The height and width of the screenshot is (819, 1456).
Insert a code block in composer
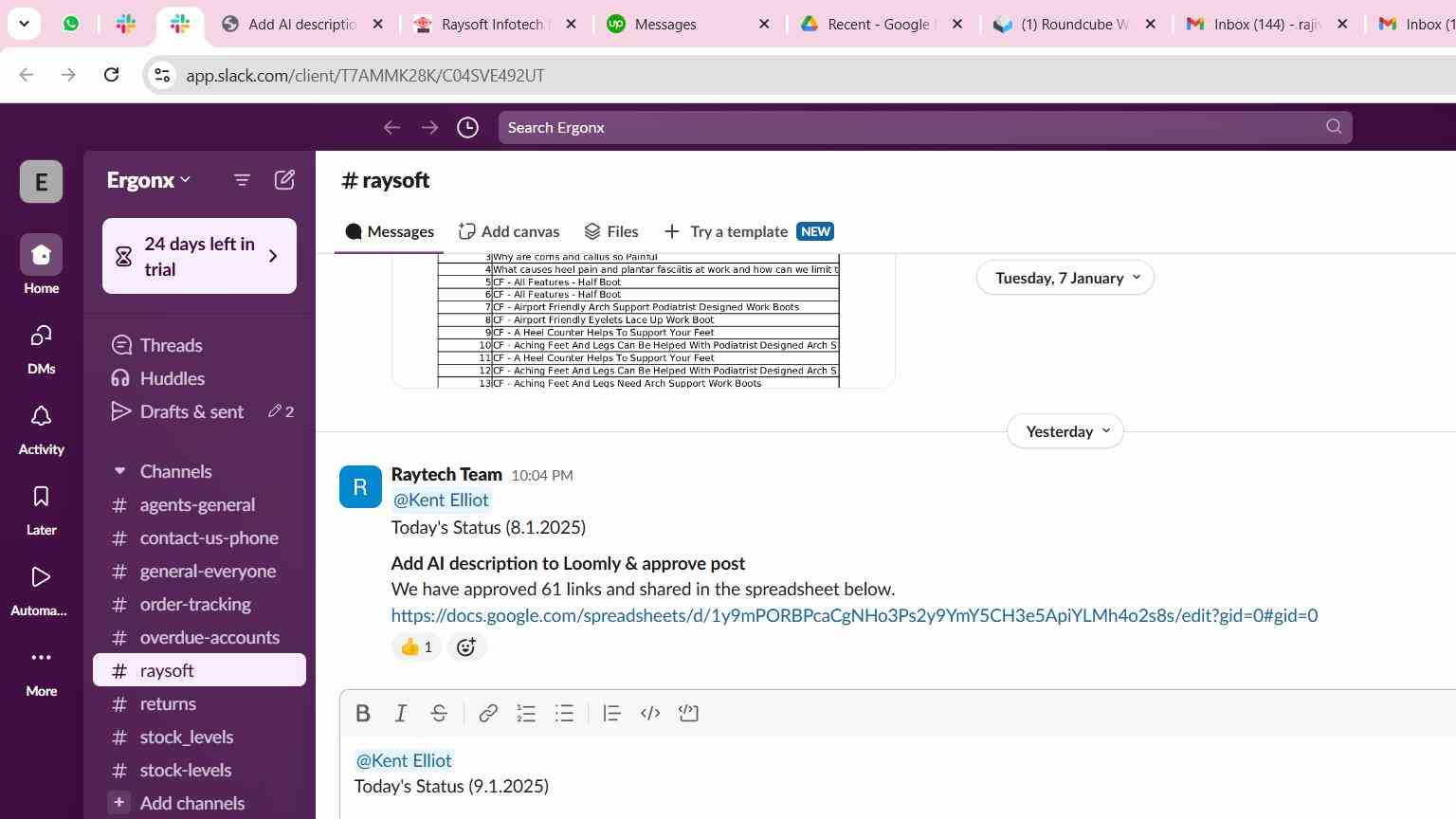689,713
